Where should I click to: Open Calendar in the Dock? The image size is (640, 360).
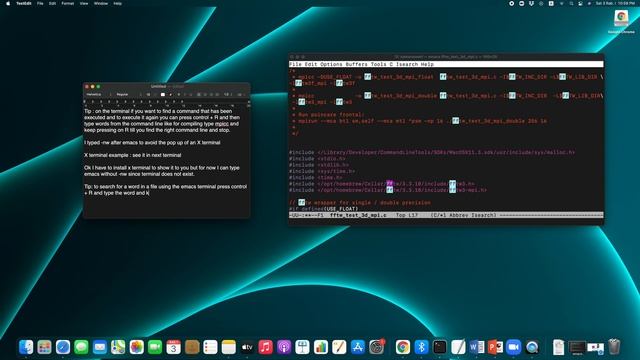pyautogui.click(x=173, y=347)
